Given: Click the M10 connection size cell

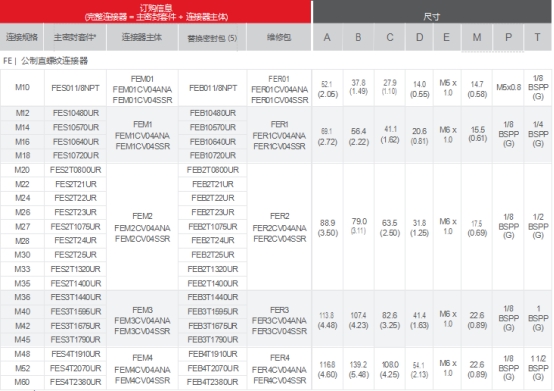Looking at the screenshot, I should pyautogui.click(x=22, y=87).
